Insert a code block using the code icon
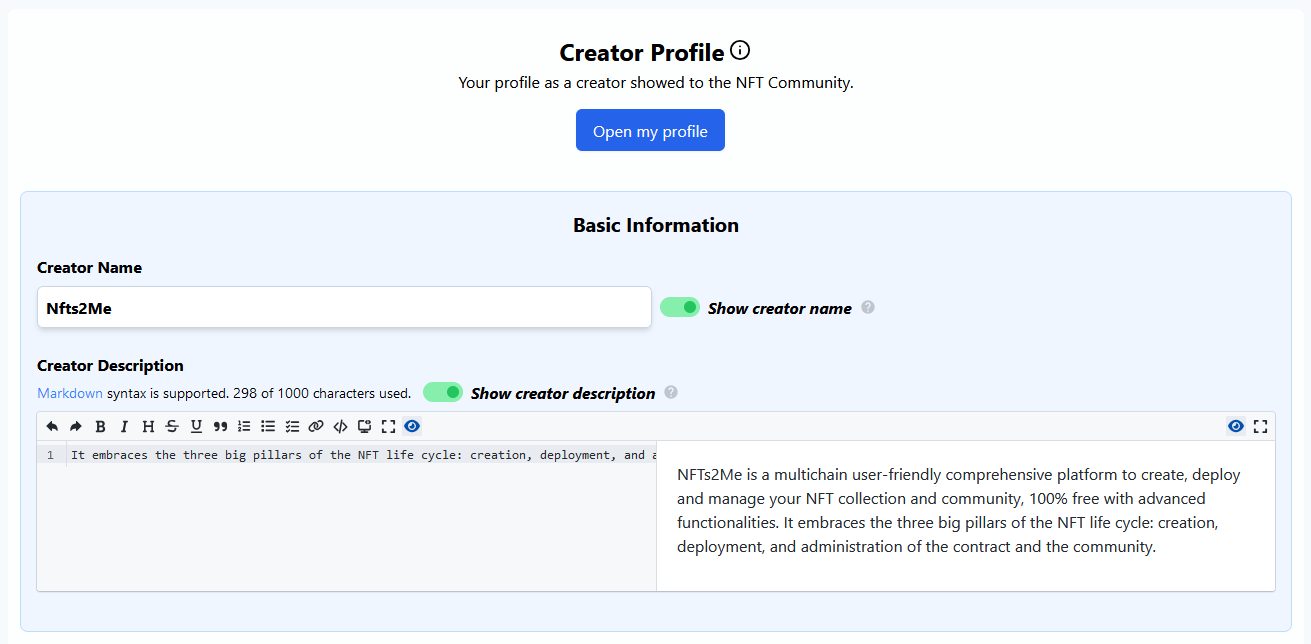1311x644 pixels. point(340,427)
